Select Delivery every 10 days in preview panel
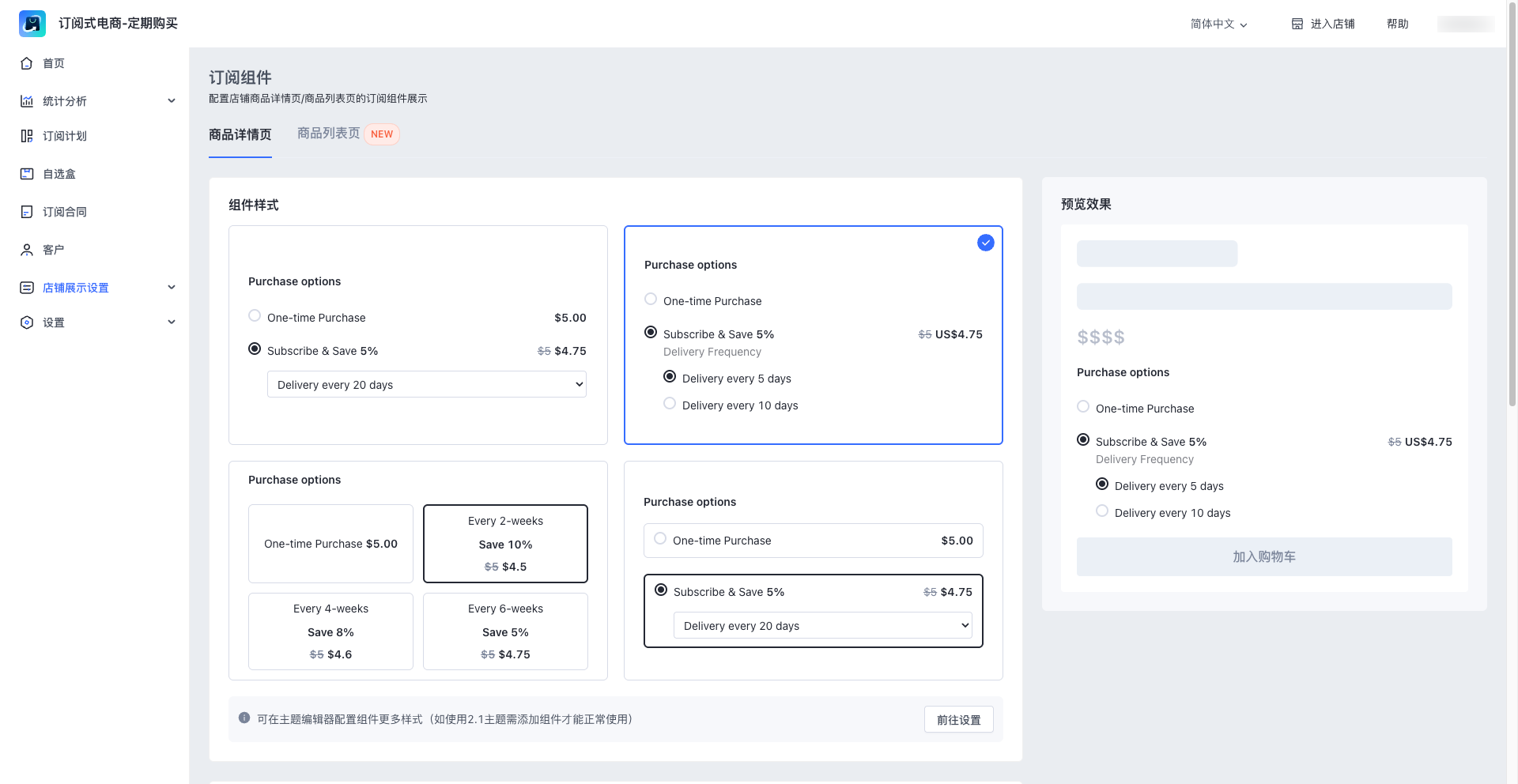Screen dimensions: 1518x784 [1102, 511]
